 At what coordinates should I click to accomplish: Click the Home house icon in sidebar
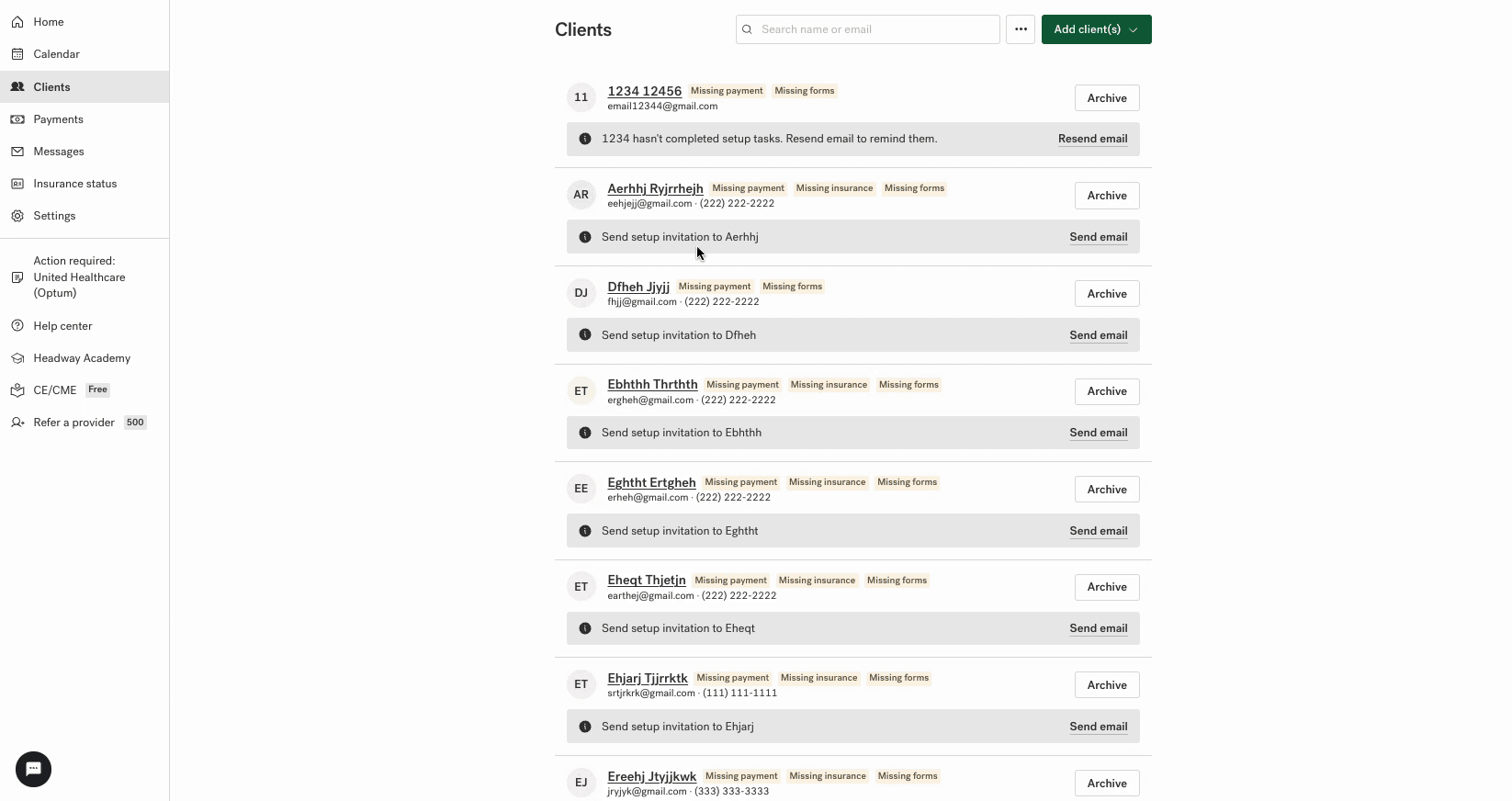tap(17, 22)
